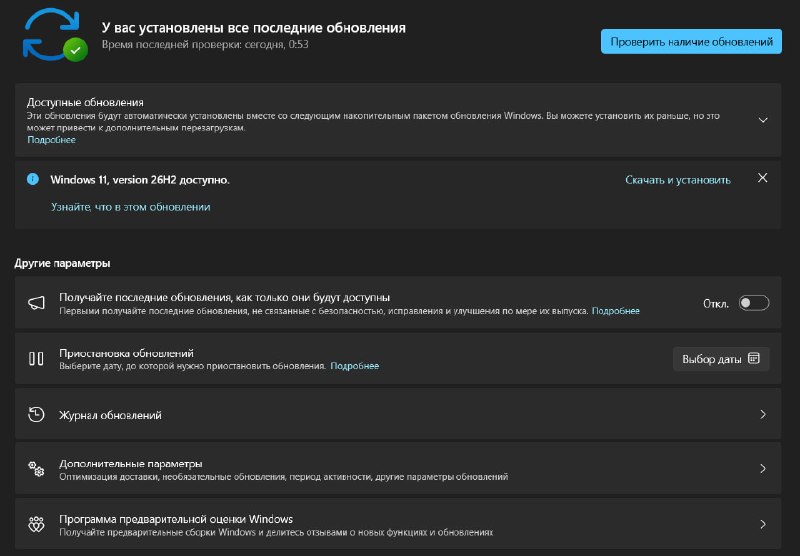Image resolution: width=800 pixels, height=556 pixels.
Task: Open the Выбор даты pause dropdown
Action: 721,359
